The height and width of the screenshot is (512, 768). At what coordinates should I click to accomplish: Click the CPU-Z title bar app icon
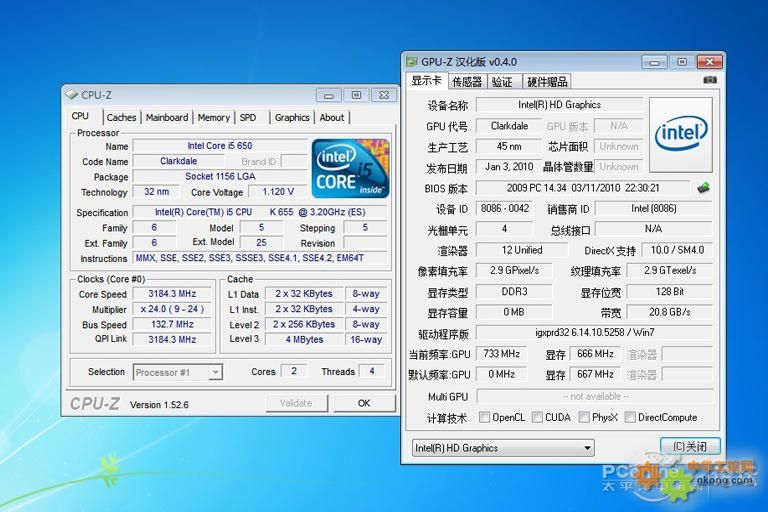tap(72, 95)
